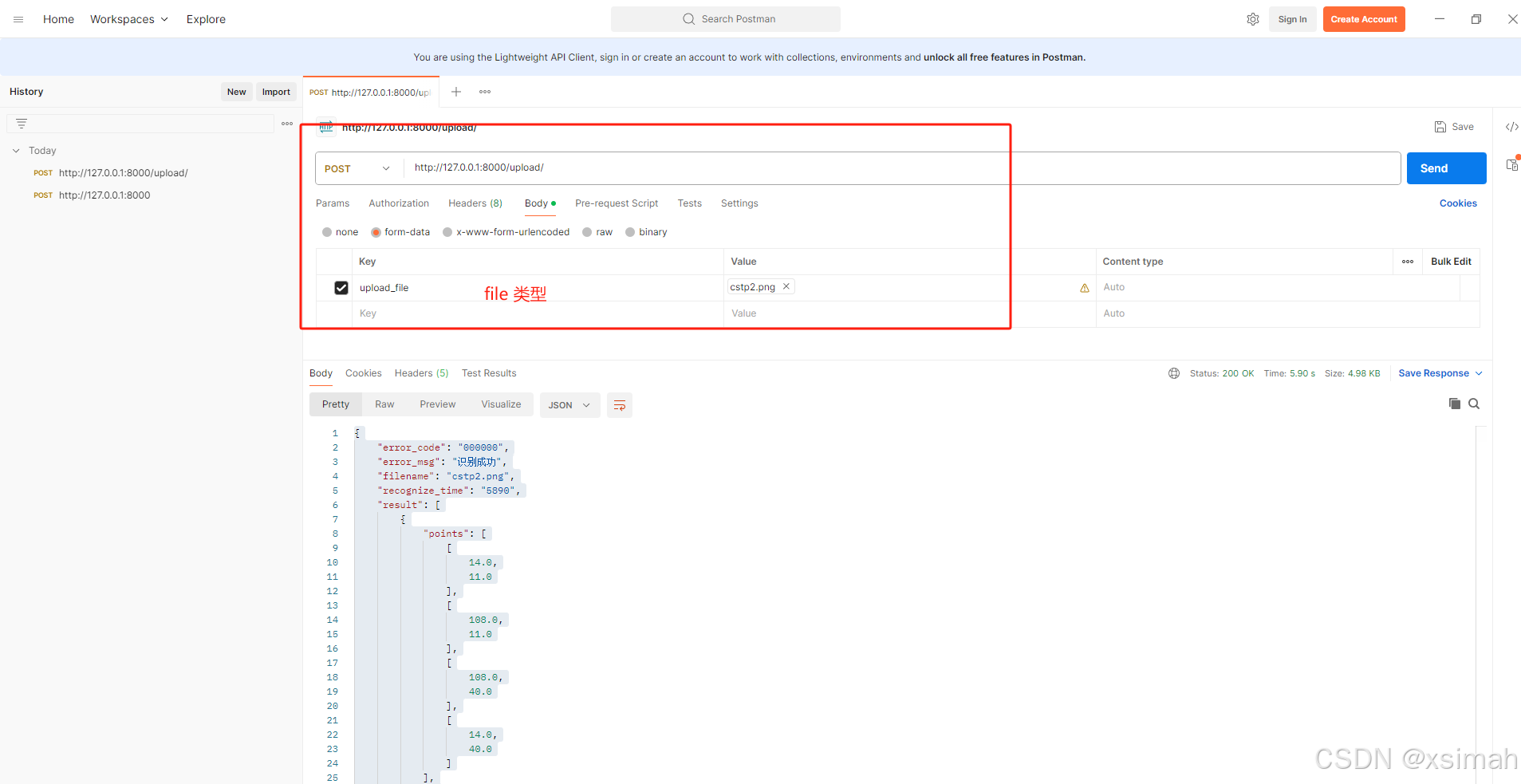Search within the response body
The image size is (1521, 784).
[1474, 404]
